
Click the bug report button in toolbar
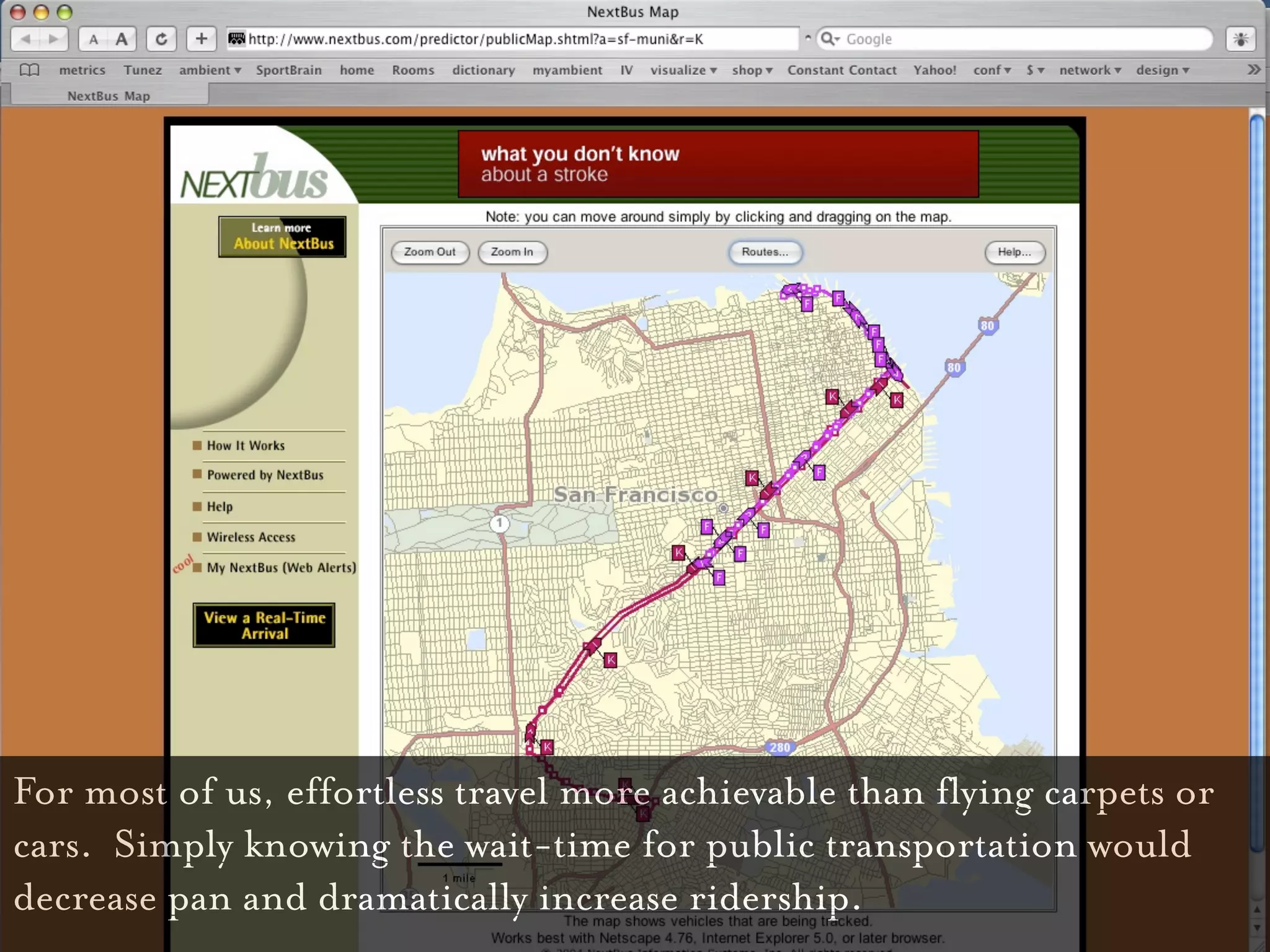click(x=1241, y=39)
